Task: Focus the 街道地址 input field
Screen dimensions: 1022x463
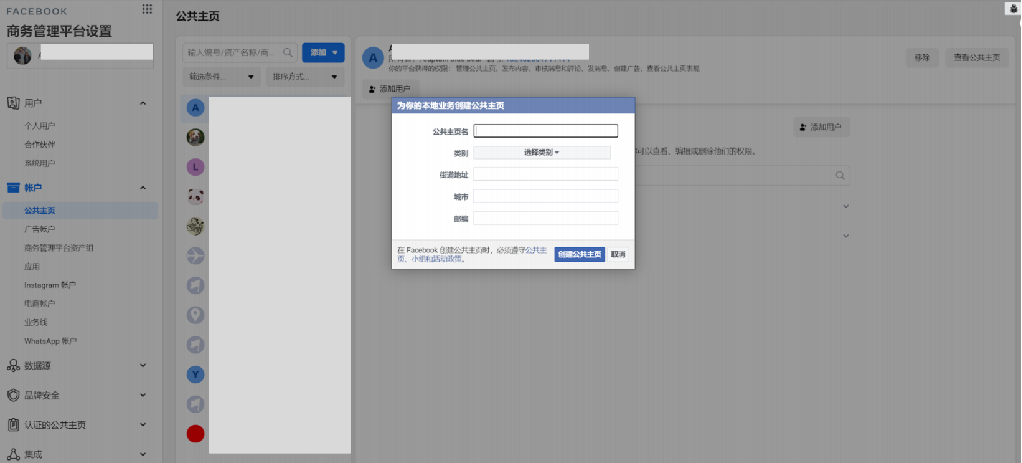Action: [x=546, y=174]
